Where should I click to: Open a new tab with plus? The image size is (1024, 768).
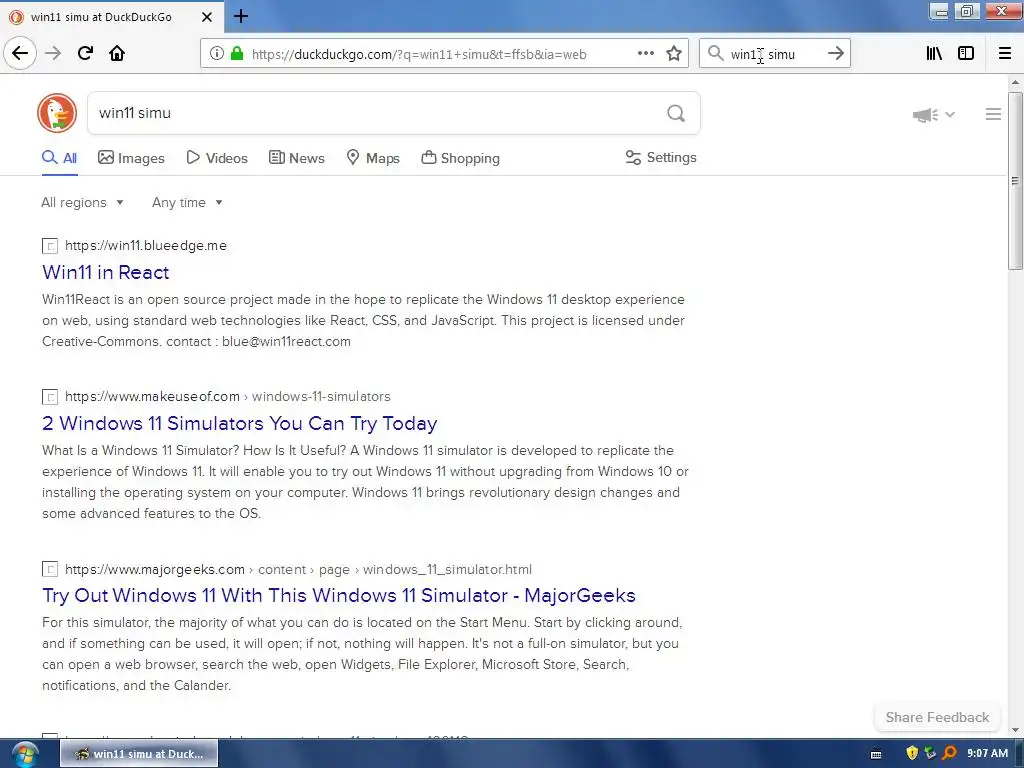(240, 16)
